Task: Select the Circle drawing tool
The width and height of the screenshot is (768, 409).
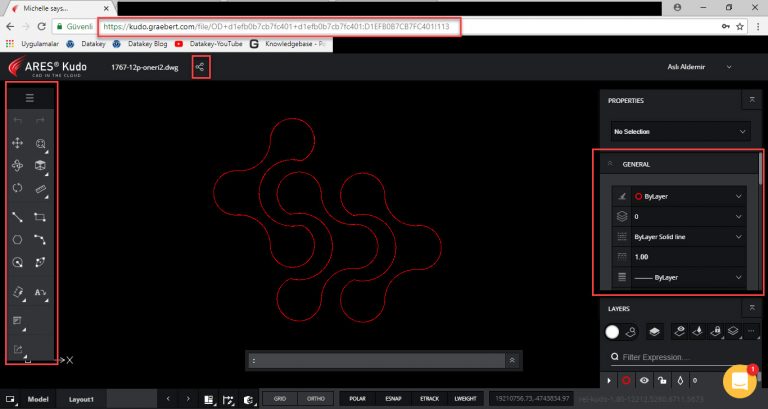Action: pos(17,240)
